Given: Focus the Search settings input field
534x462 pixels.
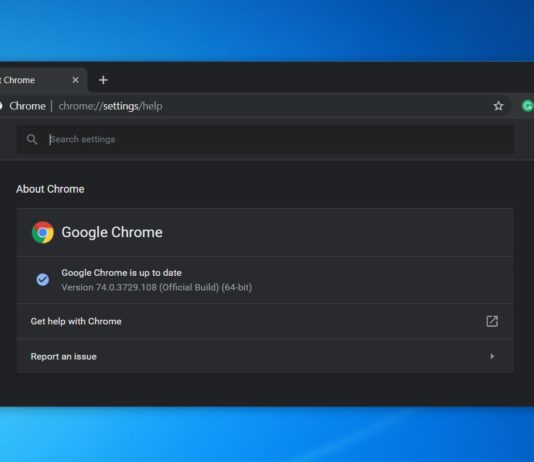Looking at the screenshot, I should click(x=265, y=139).
